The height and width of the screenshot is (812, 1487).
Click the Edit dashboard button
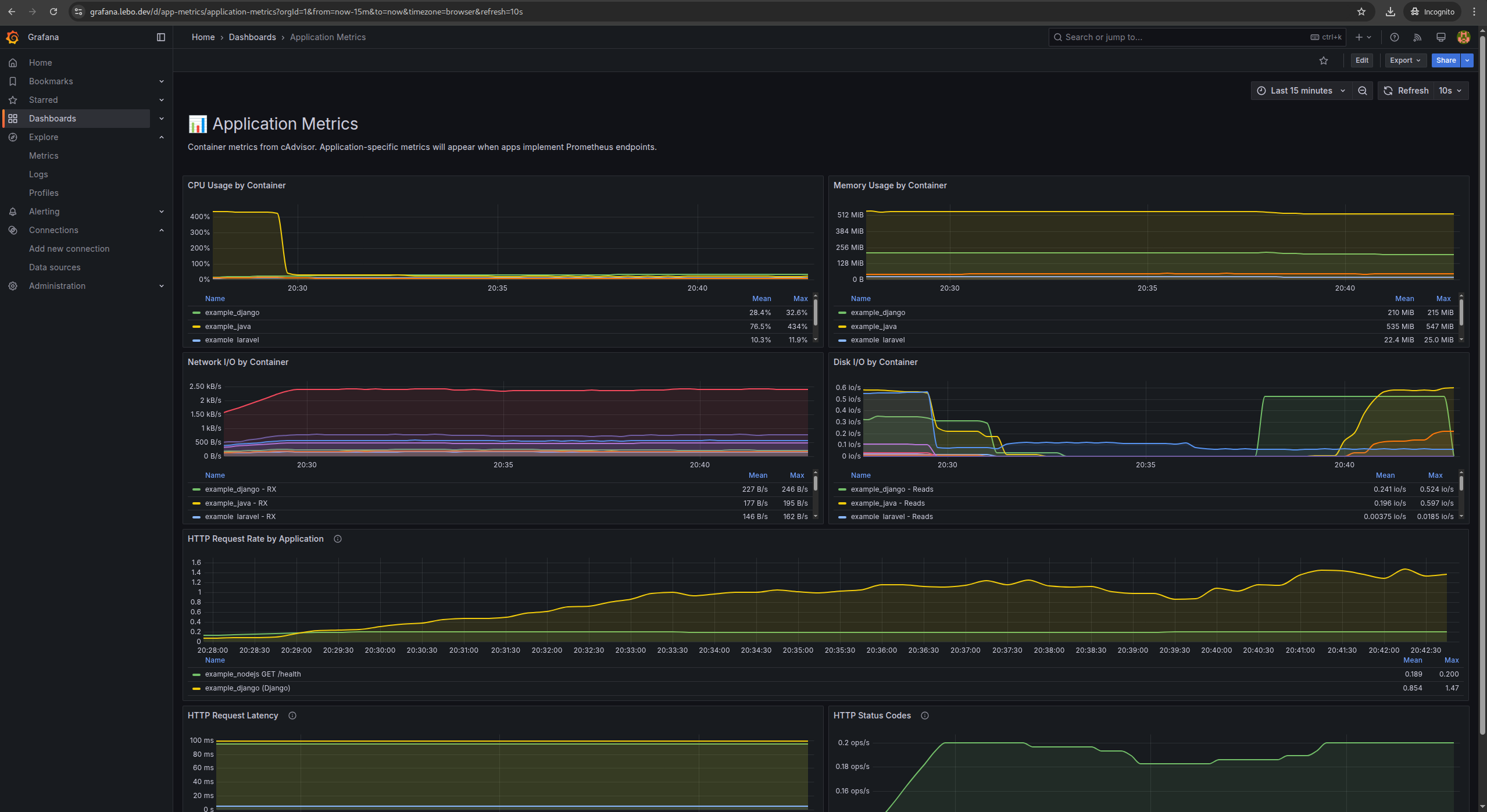point(1361,60)
